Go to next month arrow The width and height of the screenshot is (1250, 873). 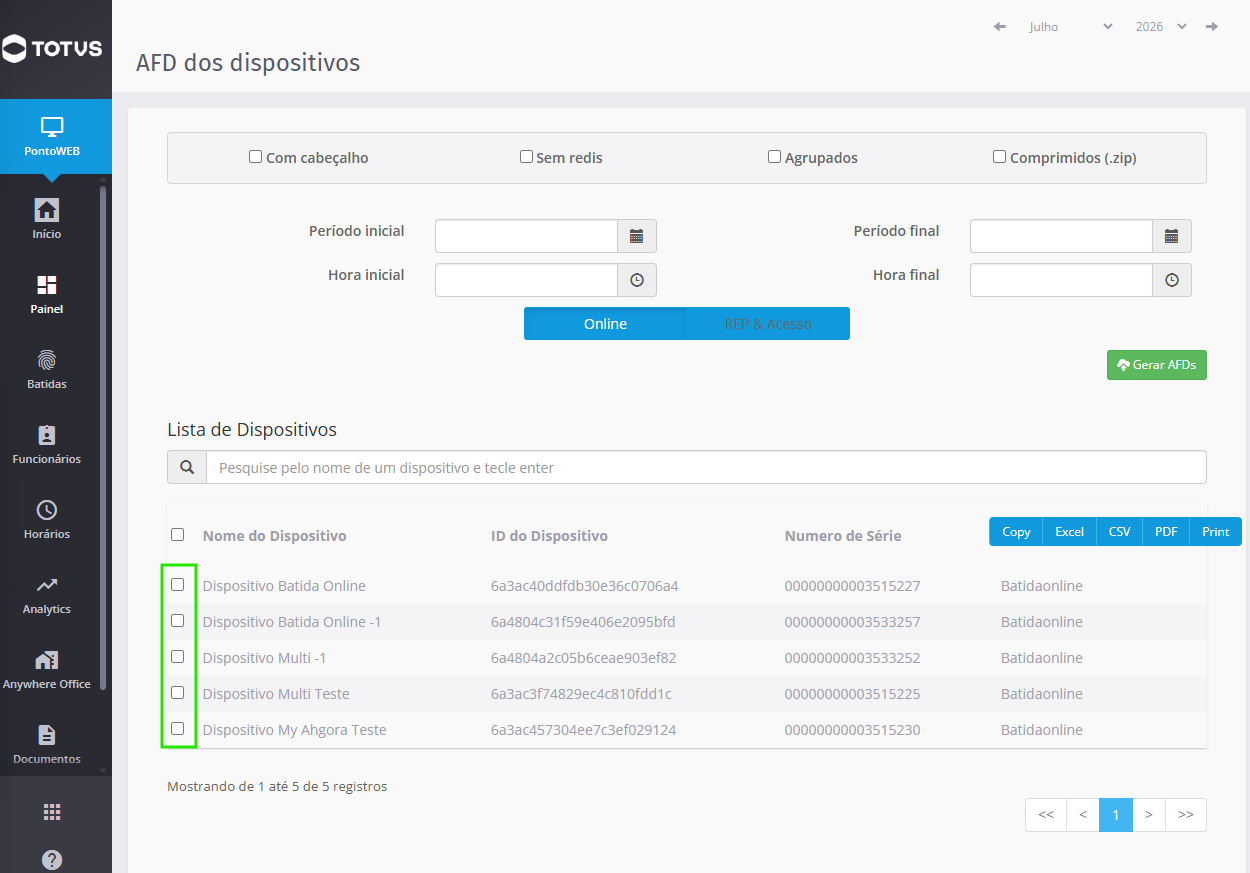click(x=1212, y=27)
